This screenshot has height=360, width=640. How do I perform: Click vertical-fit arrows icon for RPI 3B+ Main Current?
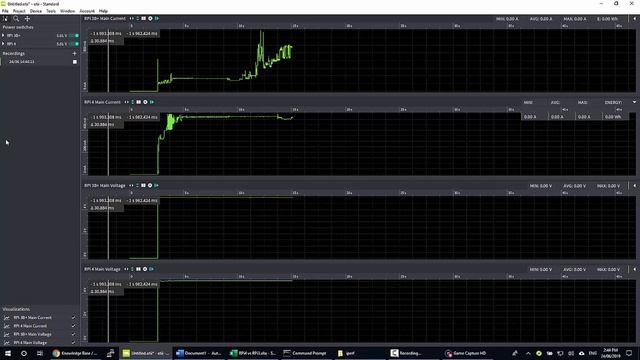[x=138, y=18]
